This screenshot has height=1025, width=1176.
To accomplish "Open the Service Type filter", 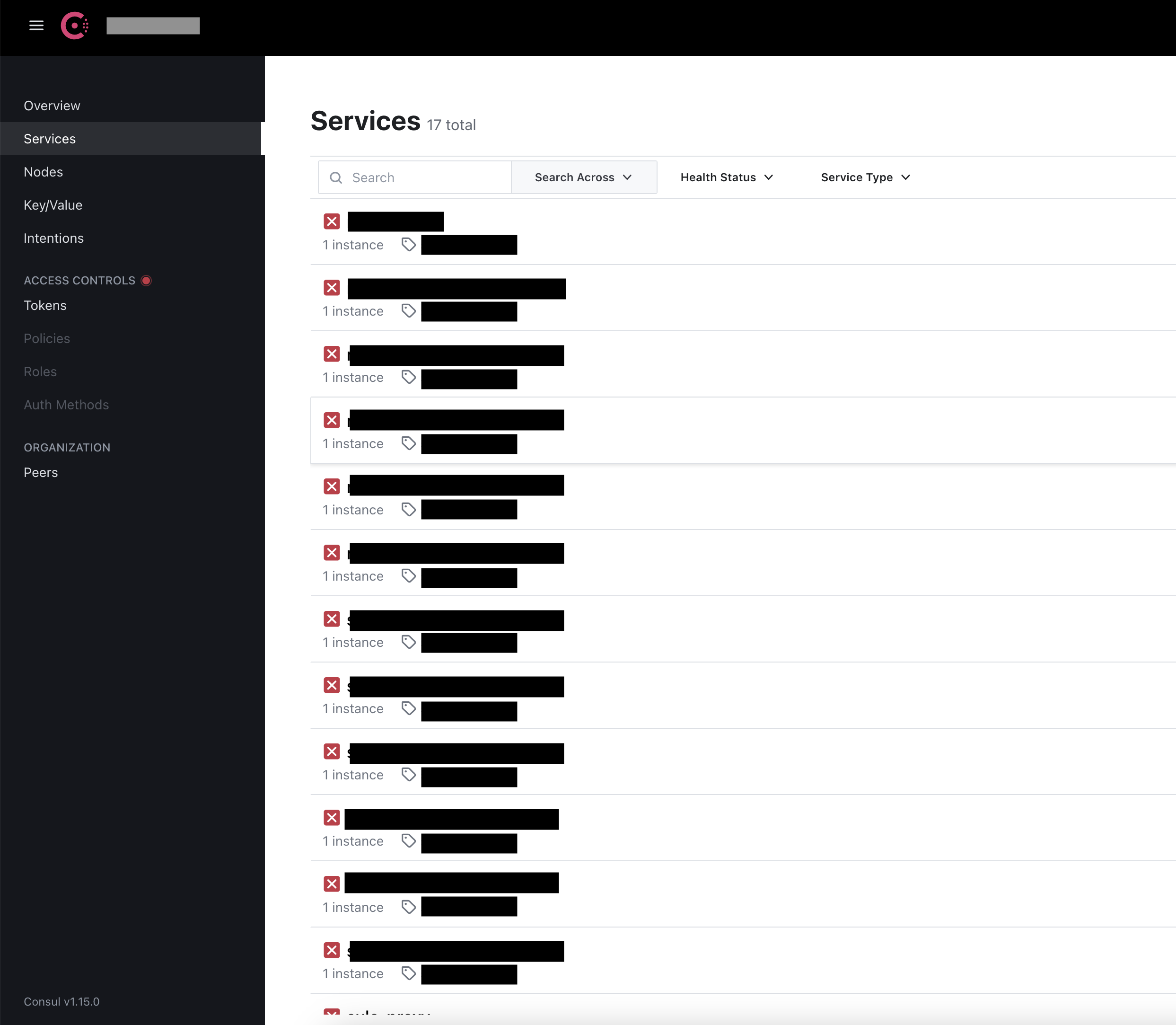I will pos(864,177).
